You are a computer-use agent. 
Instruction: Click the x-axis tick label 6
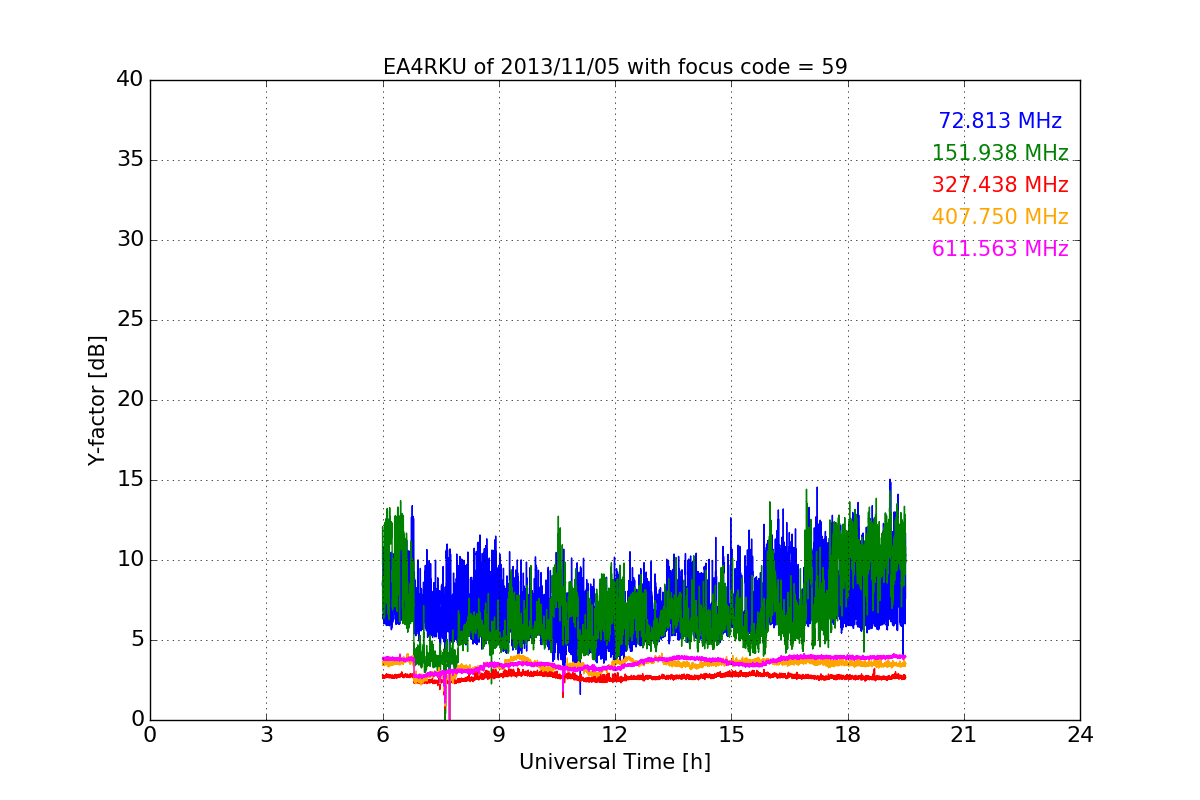coord(382,734)
